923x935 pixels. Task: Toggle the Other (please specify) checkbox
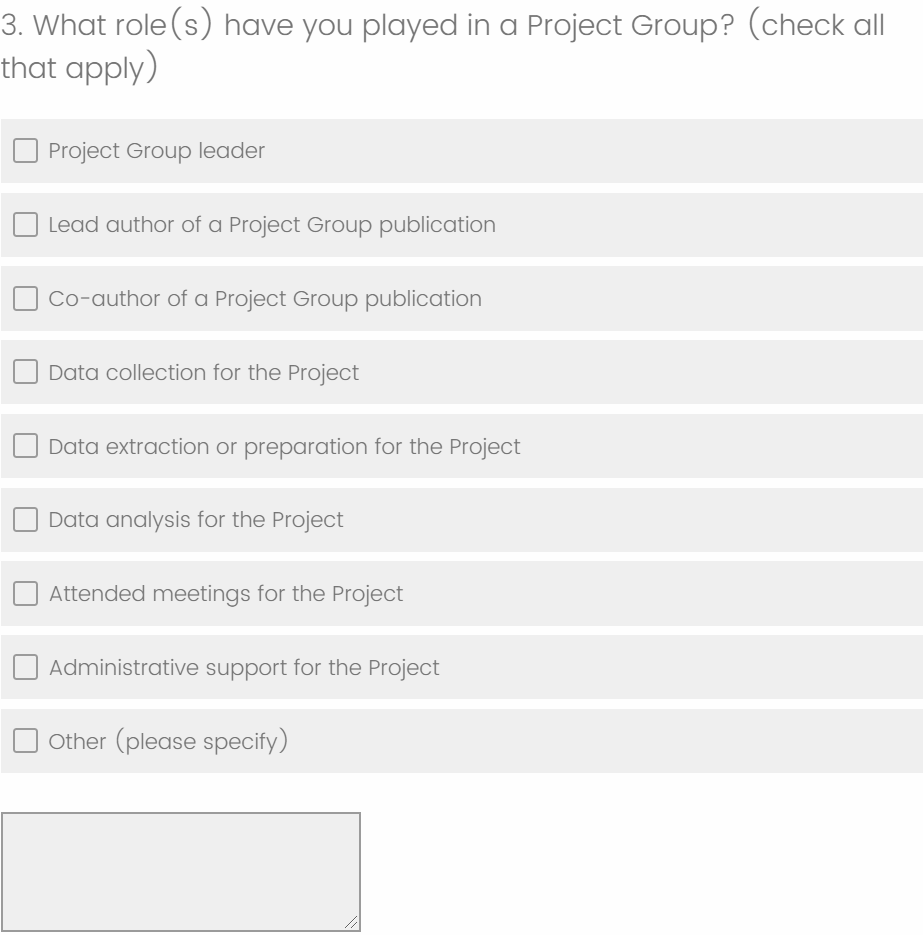[25, 742]
